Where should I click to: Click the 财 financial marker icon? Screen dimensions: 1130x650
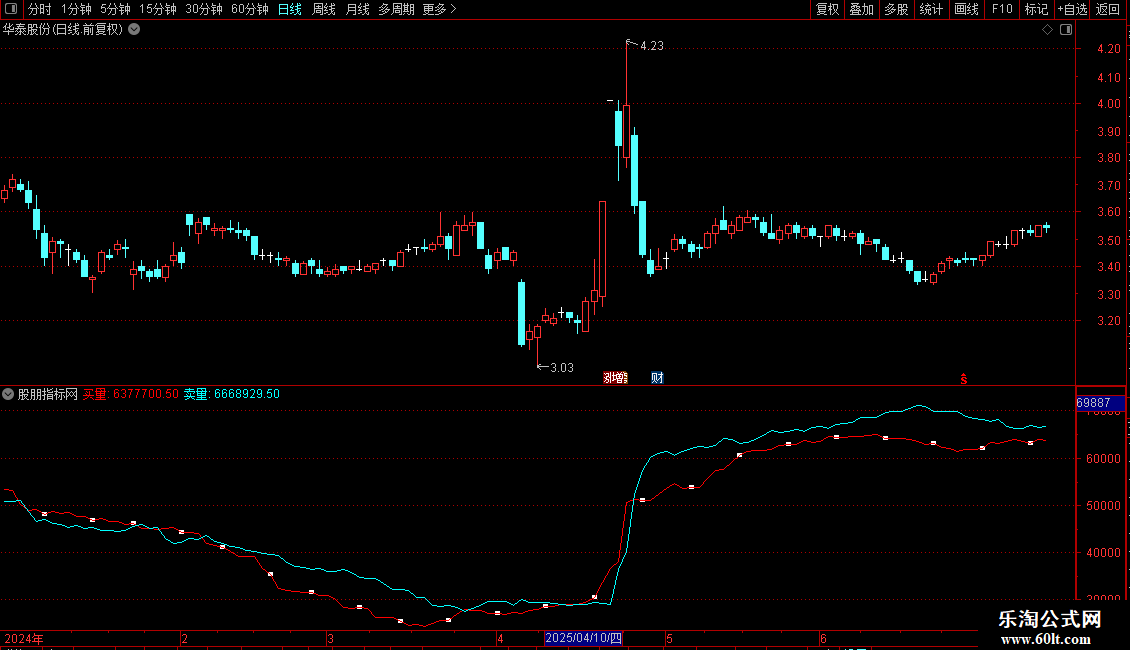point(657,378)
